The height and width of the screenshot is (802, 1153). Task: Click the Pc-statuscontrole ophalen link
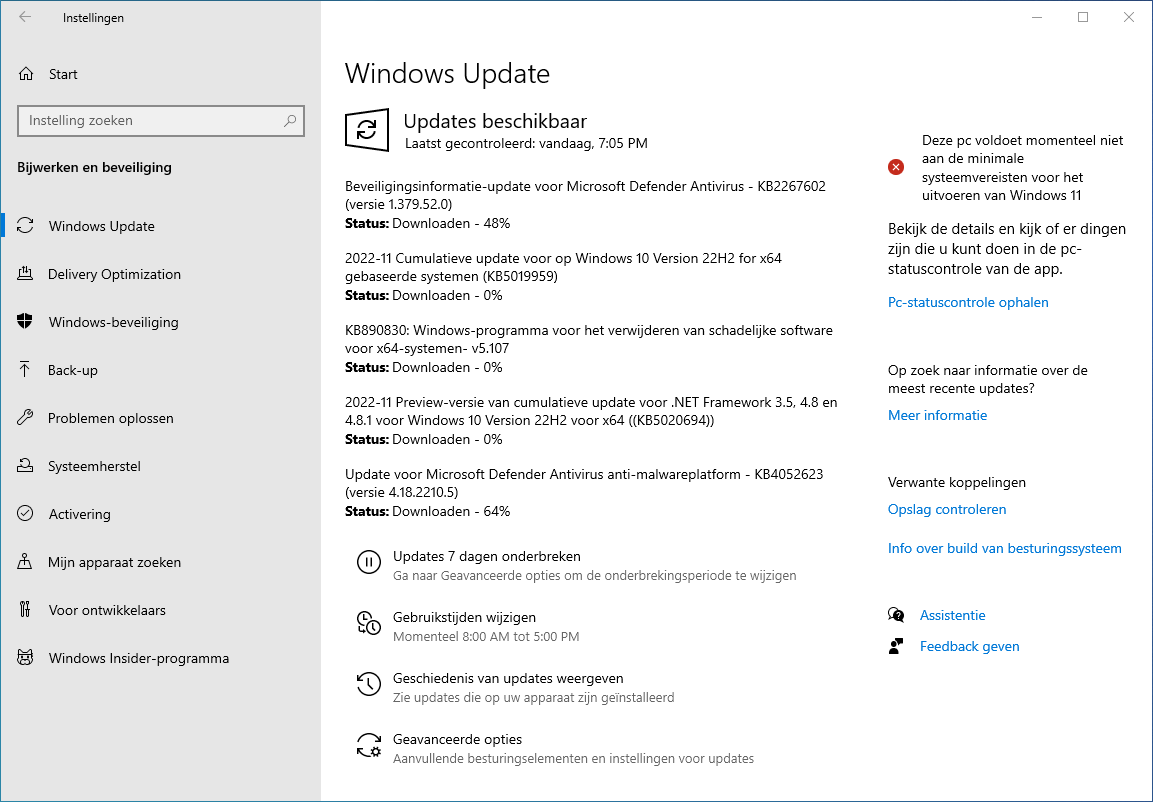968,302
